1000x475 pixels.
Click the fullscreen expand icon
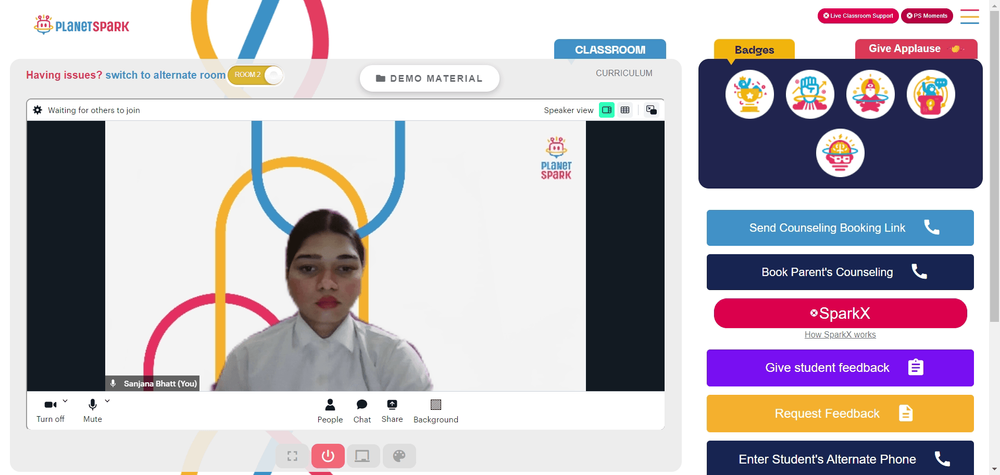tap(293, 456)
